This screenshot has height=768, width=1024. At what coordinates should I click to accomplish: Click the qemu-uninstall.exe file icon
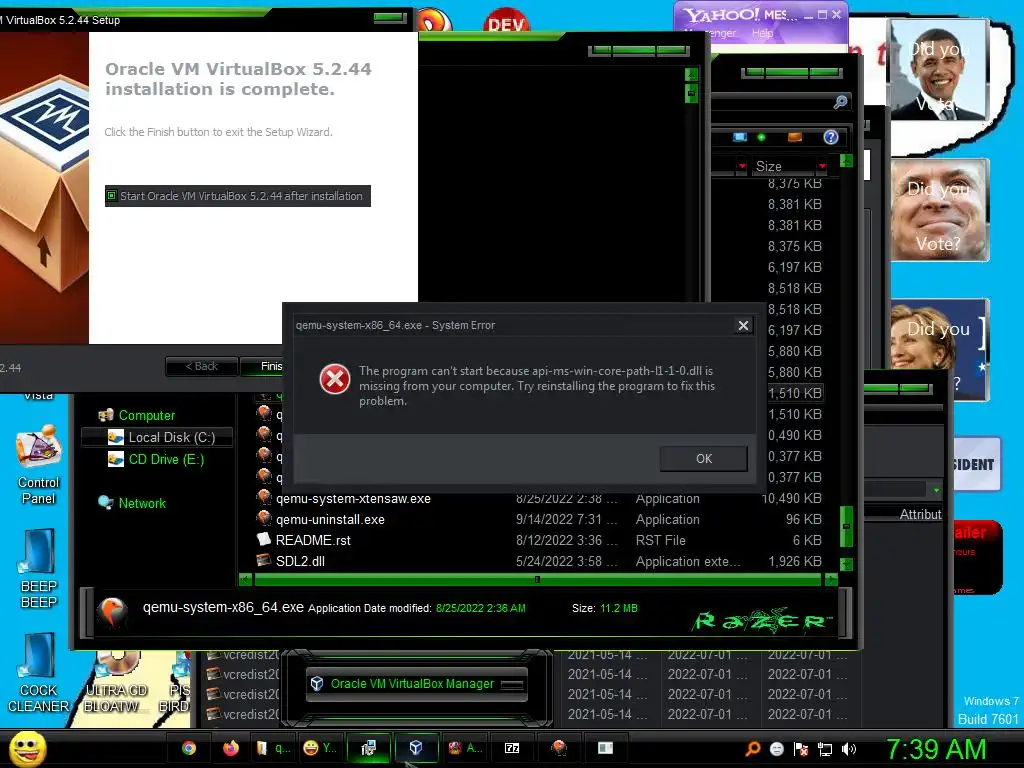point(264,519)
